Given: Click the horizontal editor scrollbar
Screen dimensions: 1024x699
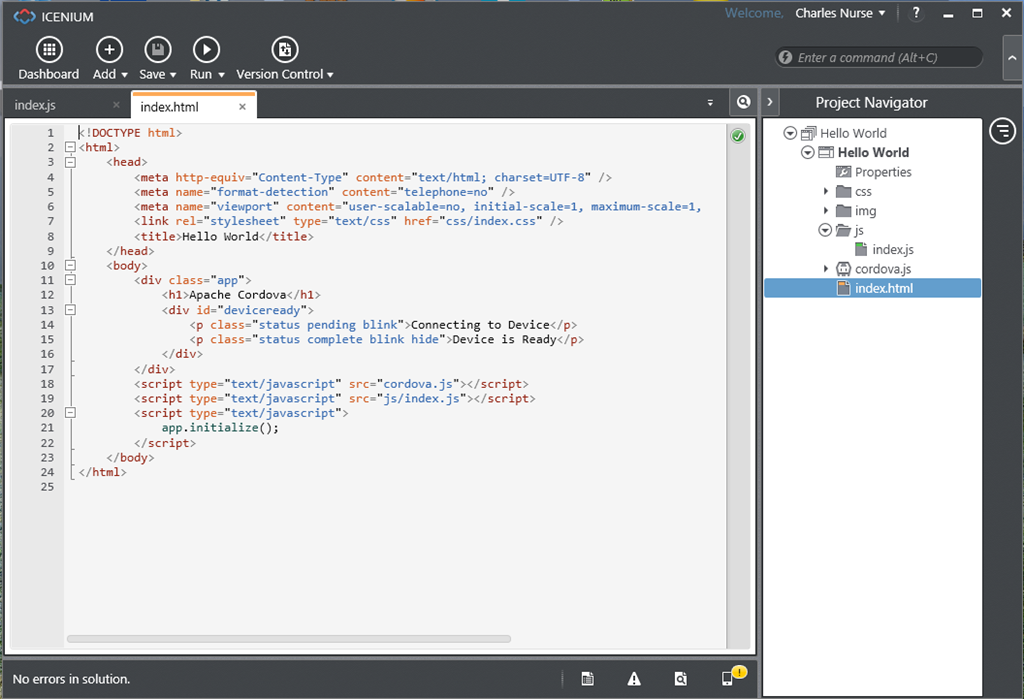Looking at the screenshot, I should click(289, 639).
